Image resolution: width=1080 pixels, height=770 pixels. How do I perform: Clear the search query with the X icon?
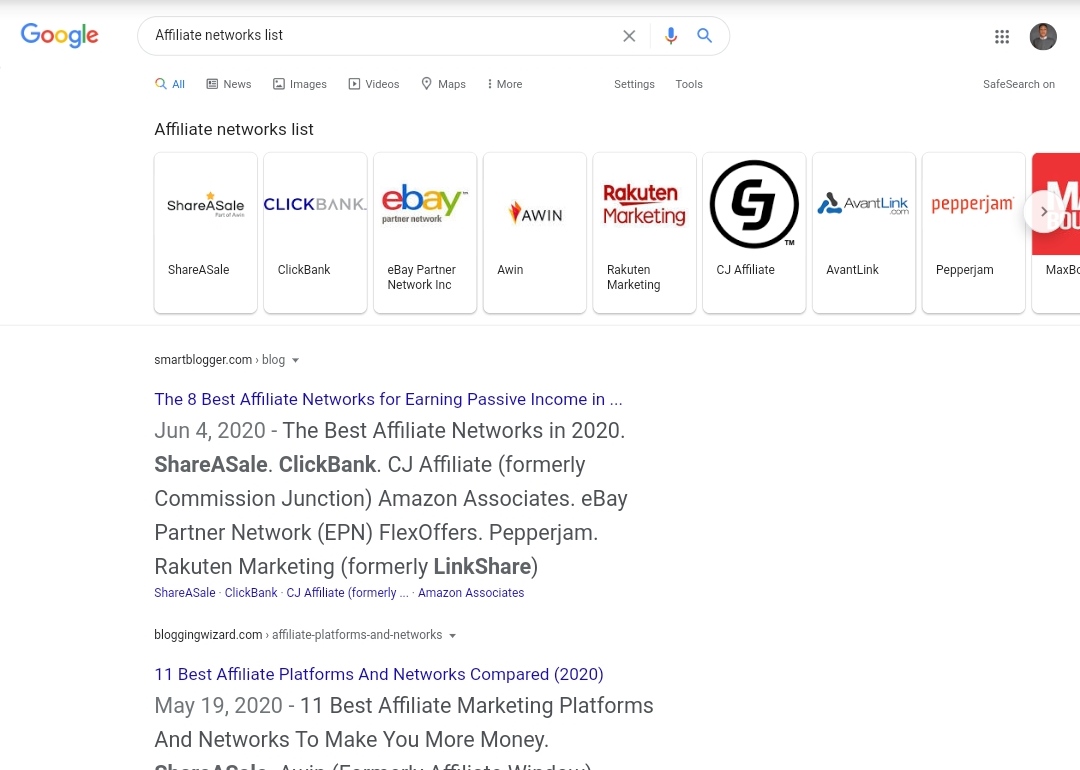click(629, 35)
